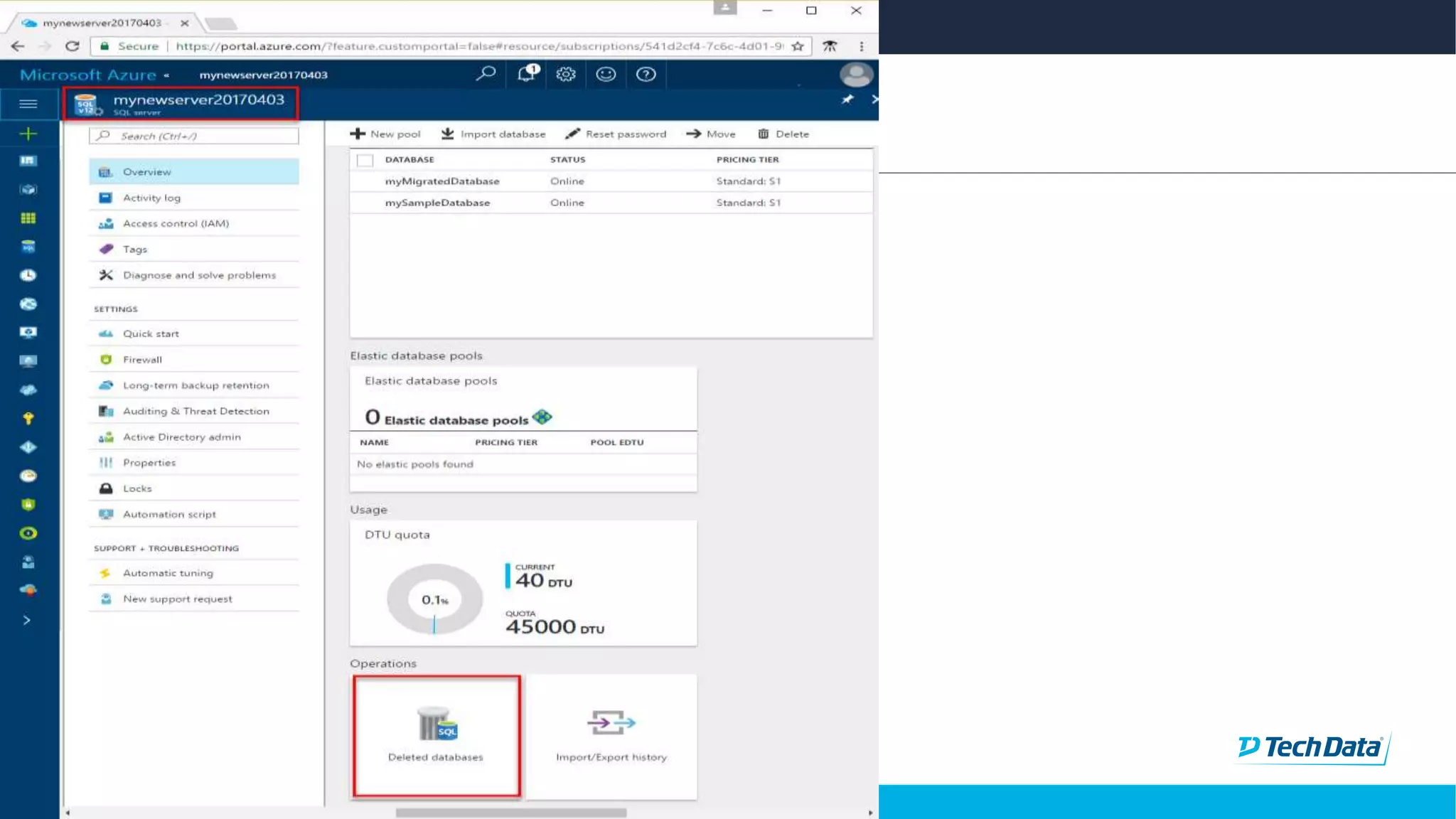Click the mynewserver20170403 breadcrumb
Viewport: 1456px width, 819px height.
coord(264,75)
